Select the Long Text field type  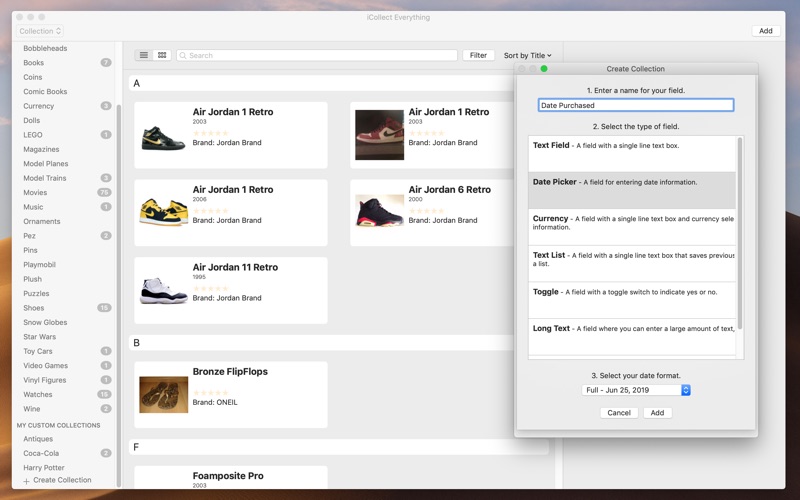632,337
